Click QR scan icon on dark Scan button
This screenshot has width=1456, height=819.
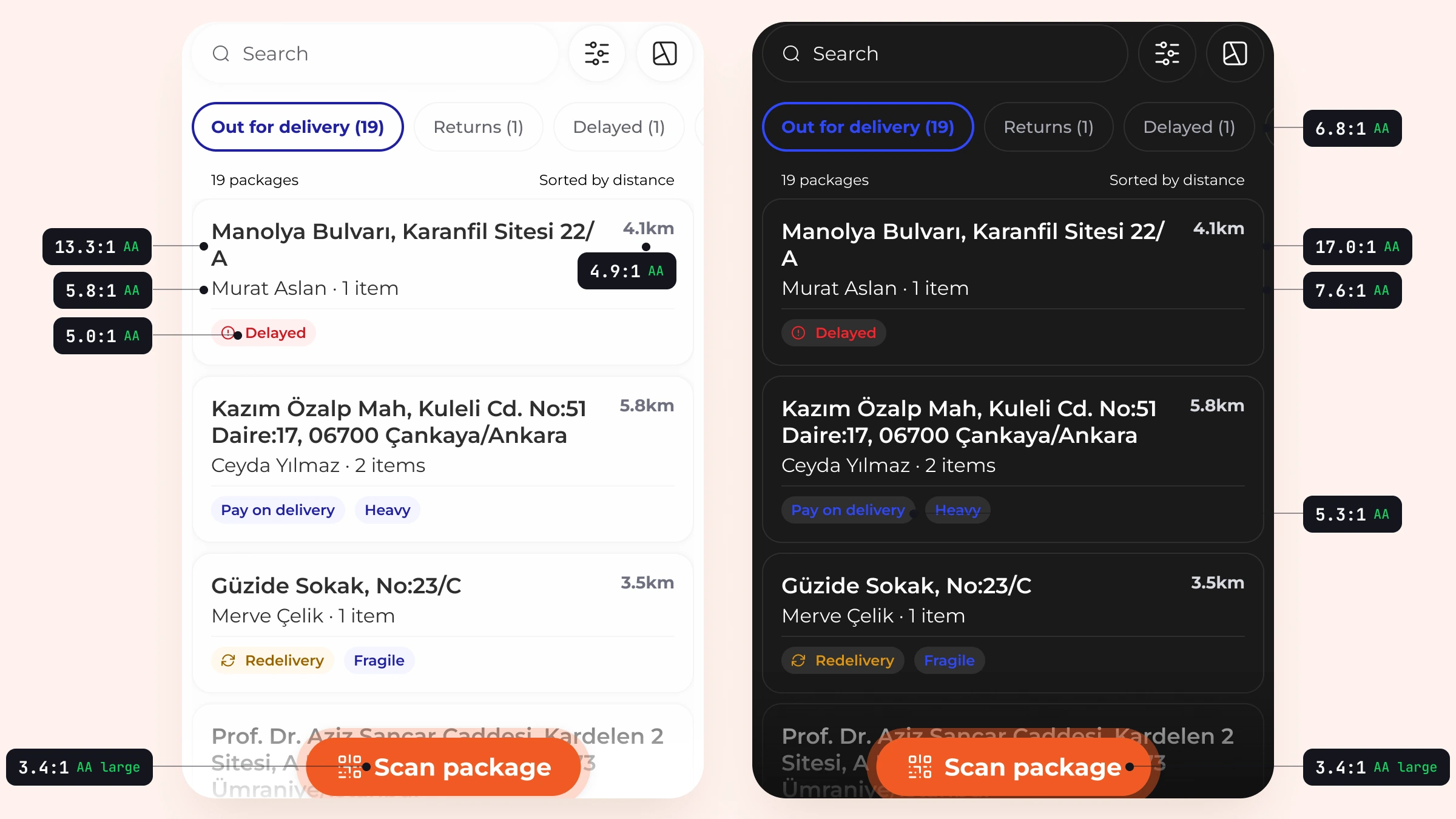[x=920, y=767]
